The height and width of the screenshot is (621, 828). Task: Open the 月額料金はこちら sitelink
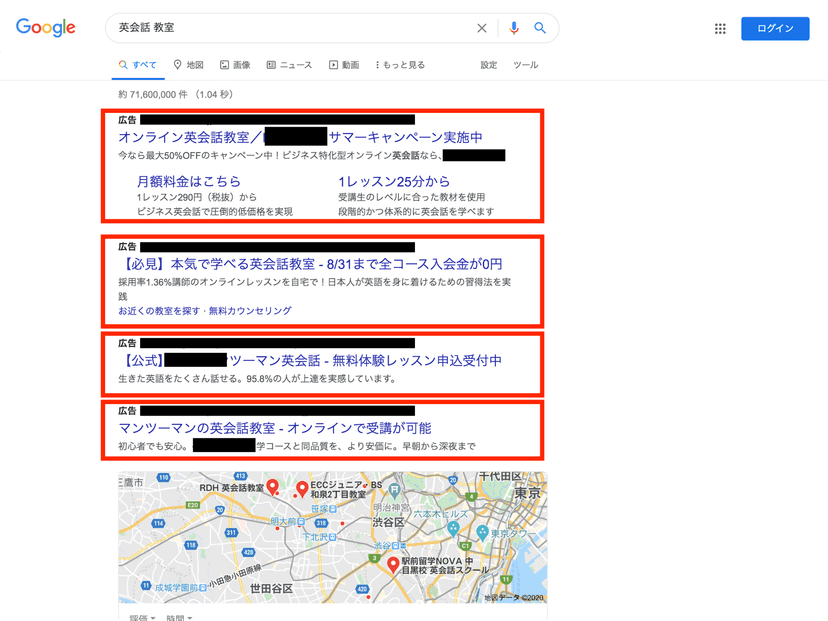coord(189,182)
